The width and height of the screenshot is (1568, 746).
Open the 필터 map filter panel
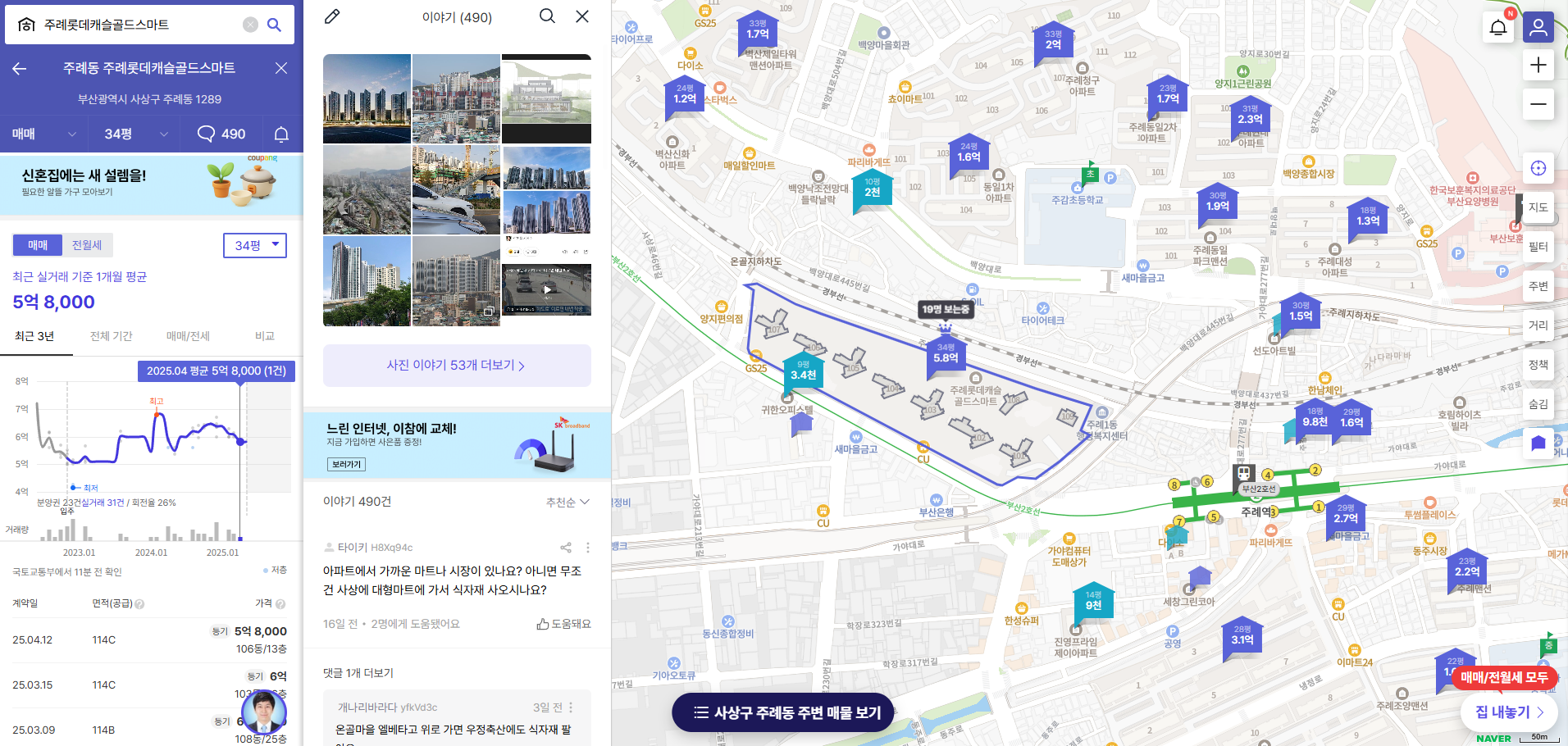[x=1538, y=247]
